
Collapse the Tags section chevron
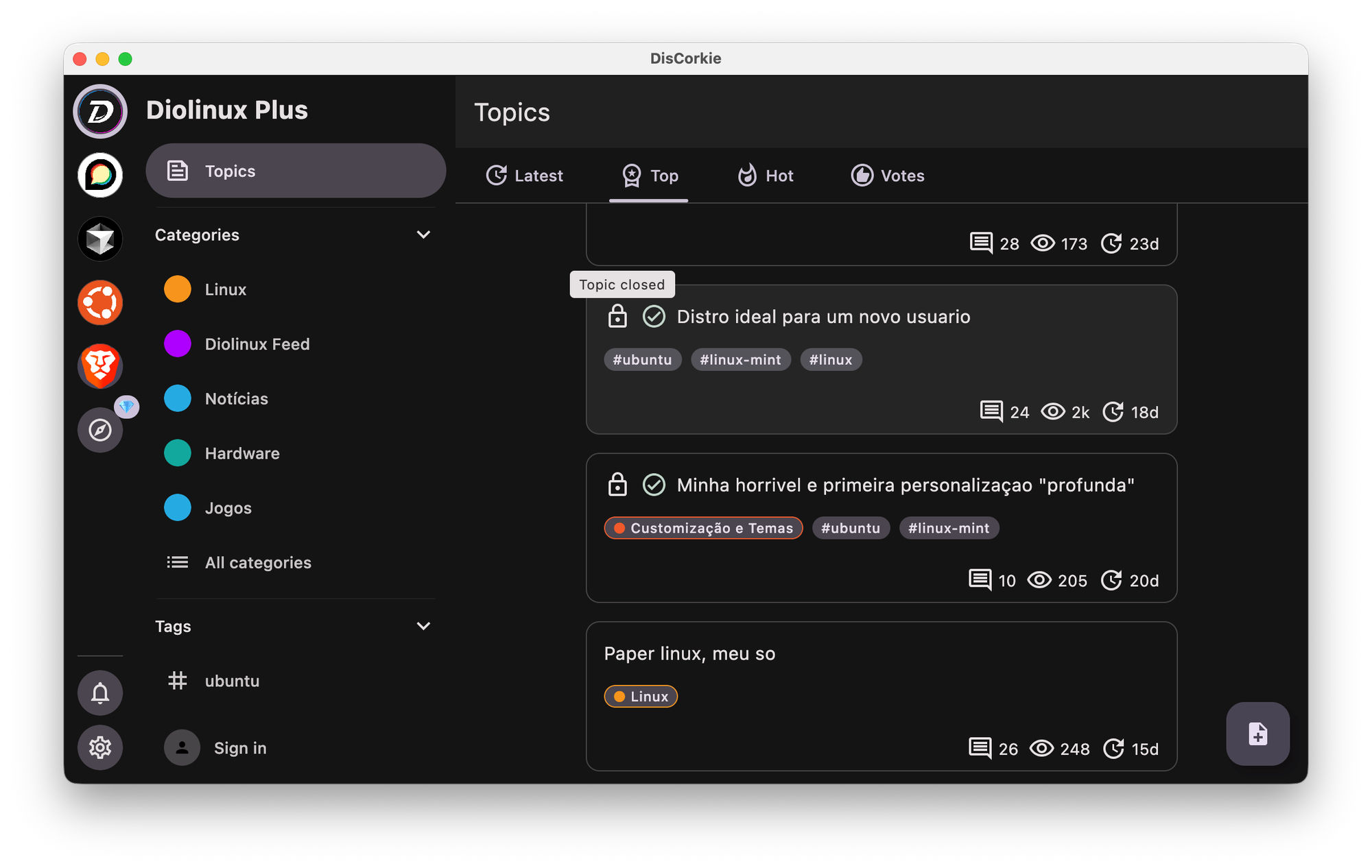tap(423, 626)
